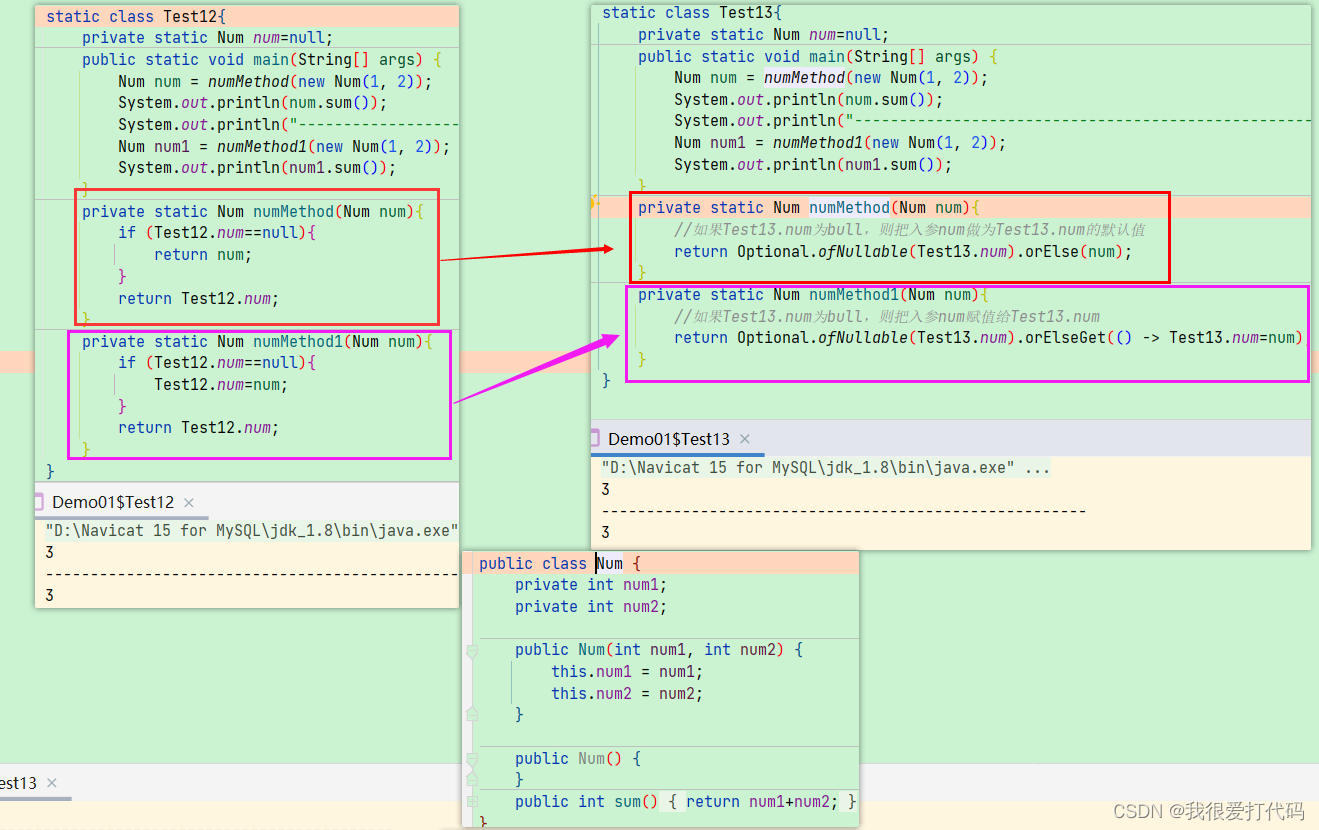
Task: Click the numMethod1(Num num) signature in Test13
Action: (x=813, y=294)
